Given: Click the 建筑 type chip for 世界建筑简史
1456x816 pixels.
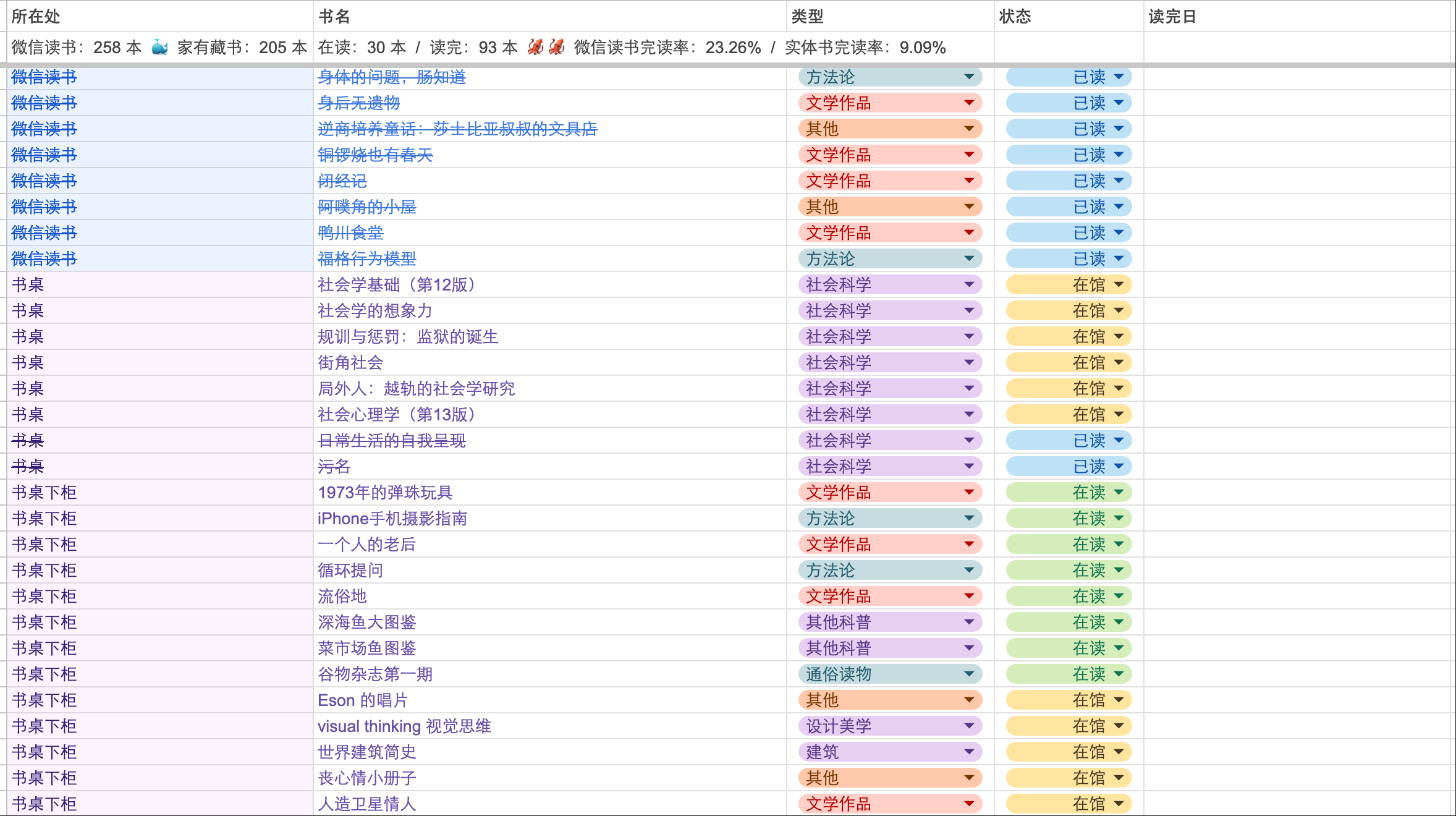Looking at the screenshot, I should tap(890, 752).
